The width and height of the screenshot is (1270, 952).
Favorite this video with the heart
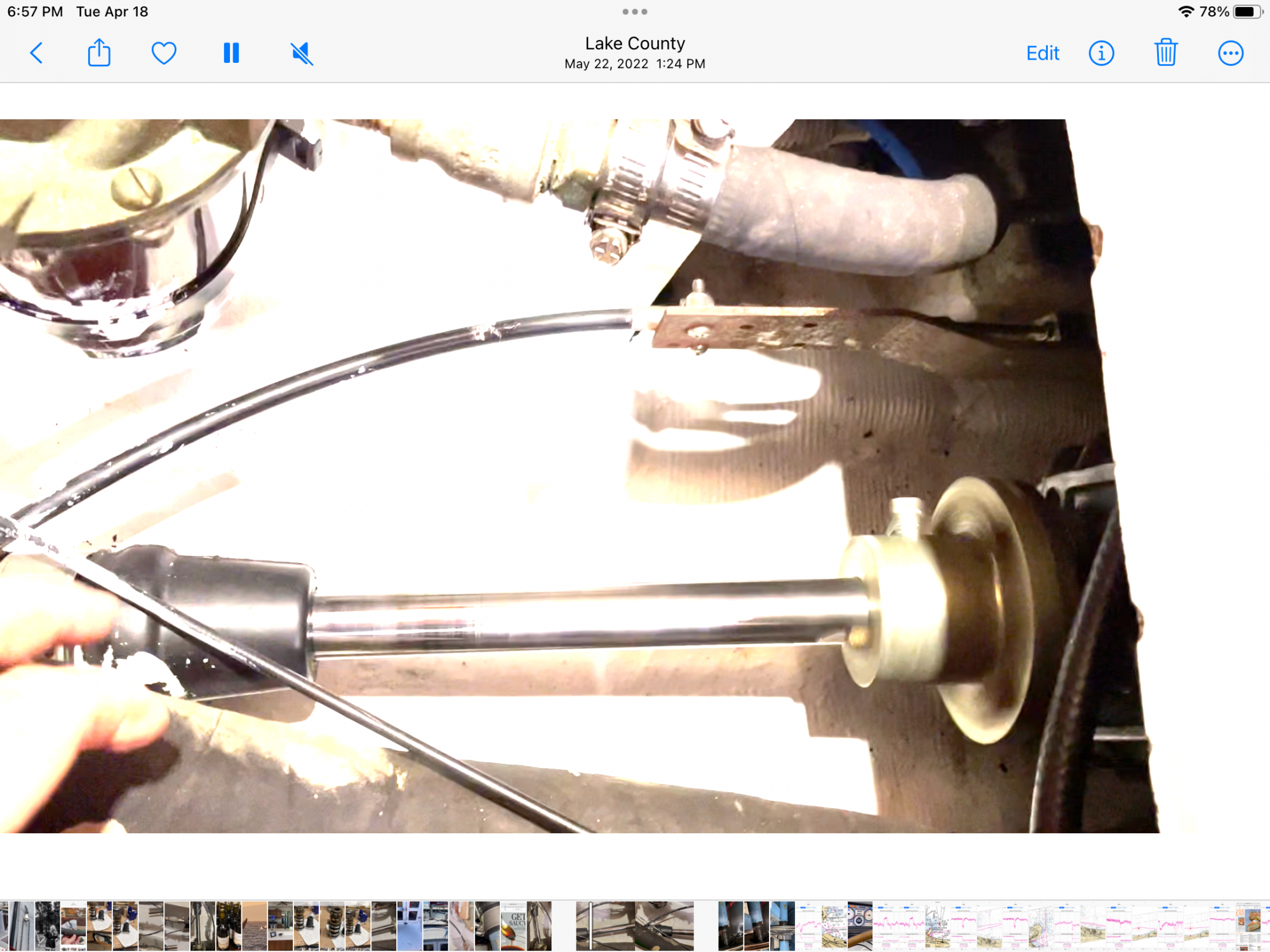(164, 53)
